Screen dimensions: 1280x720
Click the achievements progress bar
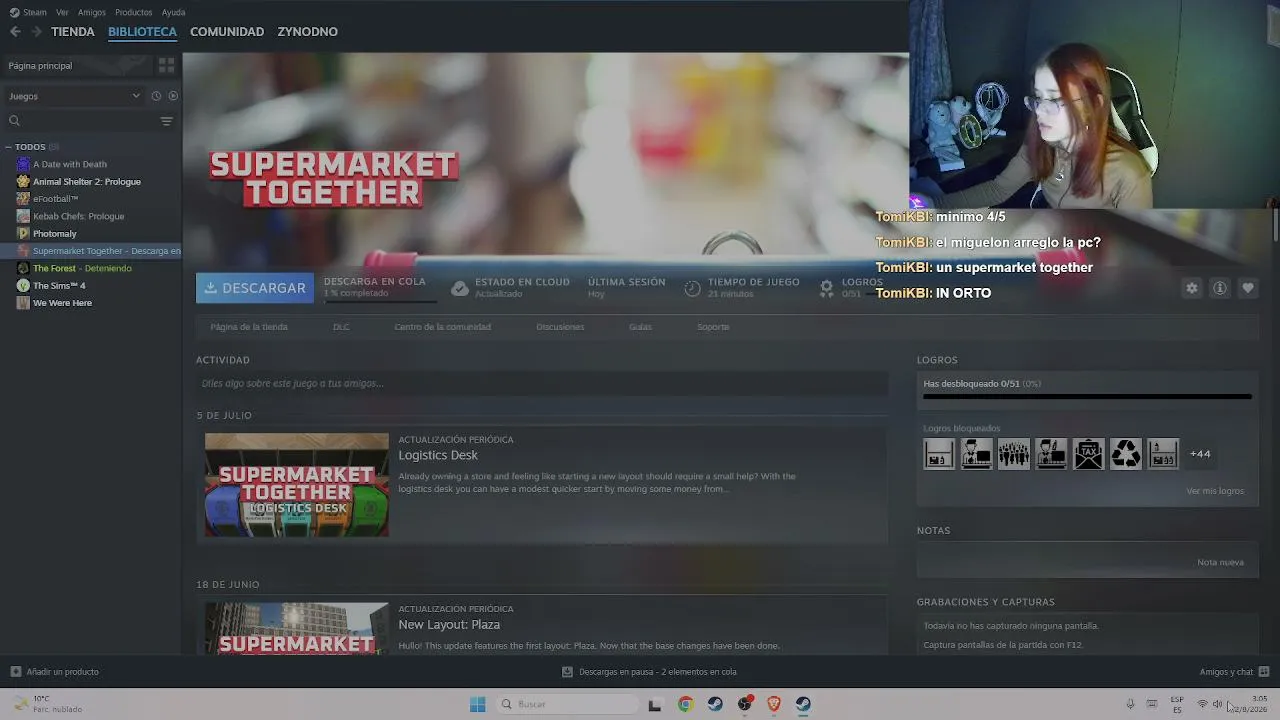point(1087,397)
